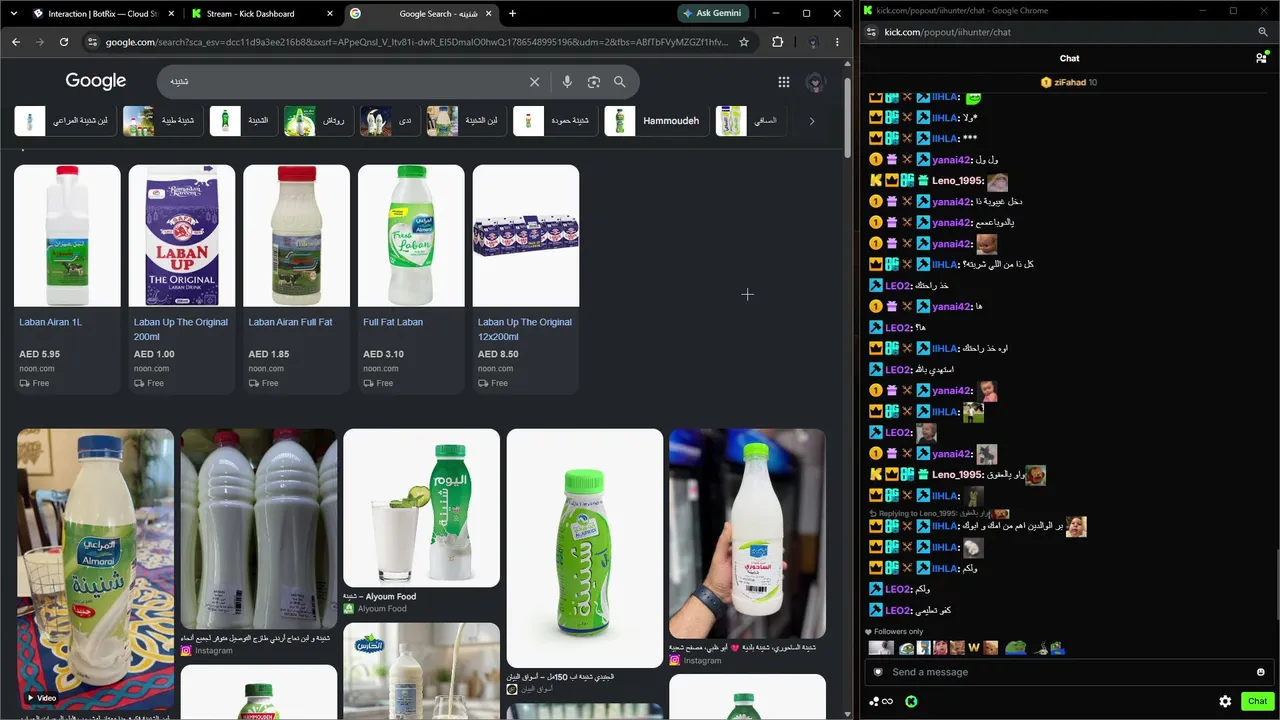This screenshot has height=720, width=1280.
Task: Open the Alyoum green bottle with glass image
Action: [x=421, y=508]
